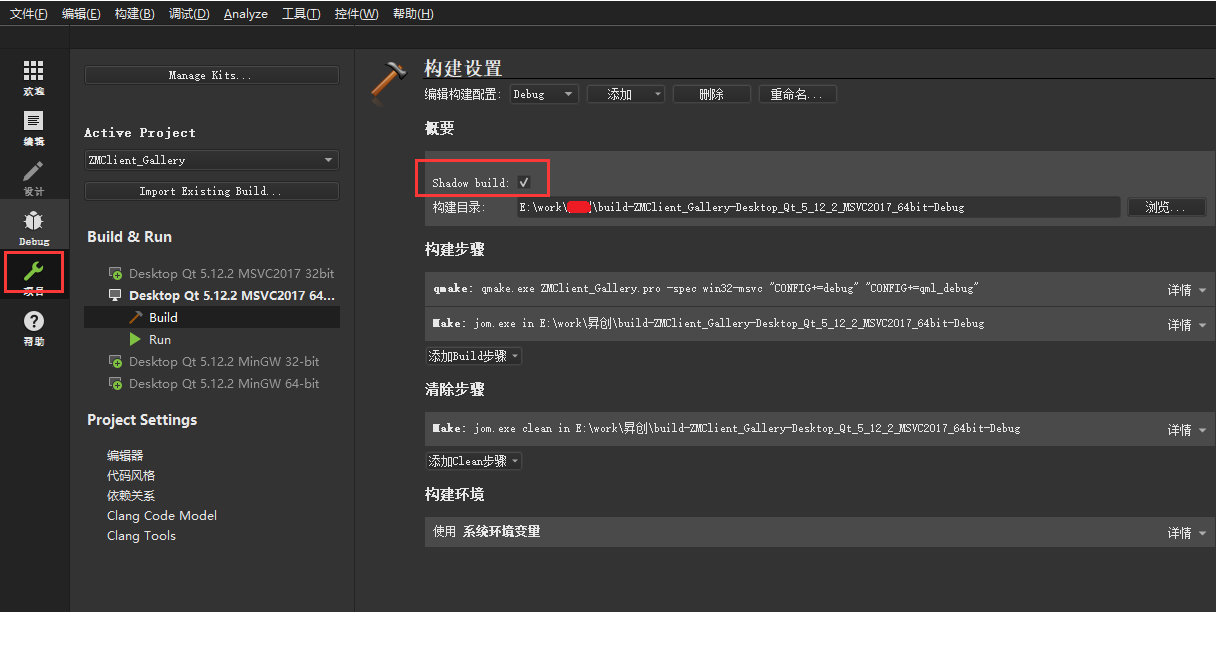Open the 添加Build步骤 dropdown
The height and width of the screenshot is (648, 1216).
pos(473,355)
